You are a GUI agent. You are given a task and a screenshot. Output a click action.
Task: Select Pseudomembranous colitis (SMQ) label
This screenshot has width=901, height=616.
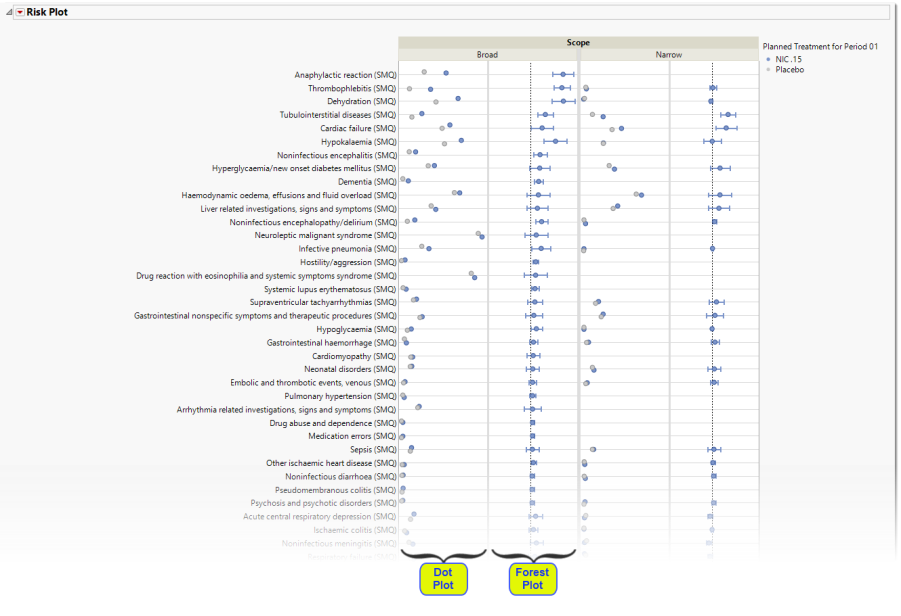[x=336, y=490]
